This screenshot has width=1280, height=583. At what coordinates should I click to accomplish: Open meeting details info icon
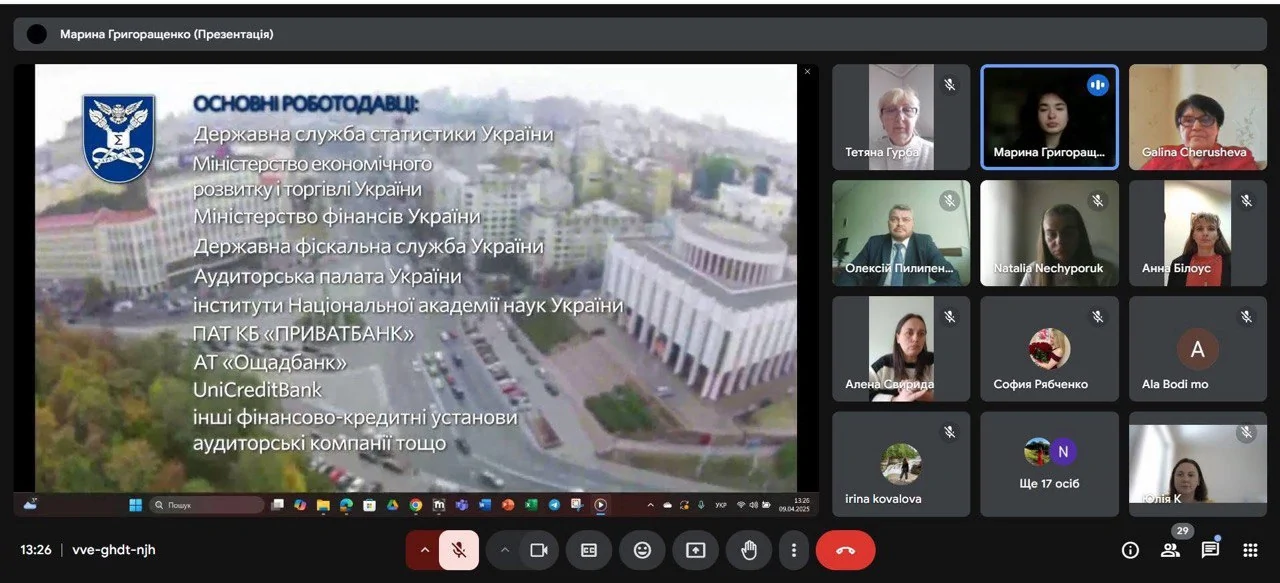point(1130,550)
